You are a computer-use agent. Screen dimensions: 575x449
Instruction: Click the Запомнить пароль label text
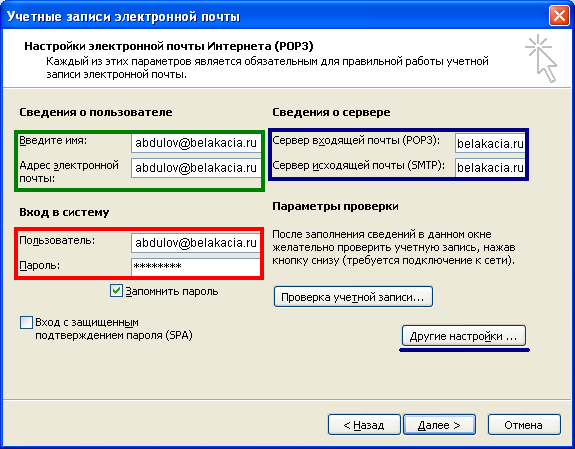point(172,291)
